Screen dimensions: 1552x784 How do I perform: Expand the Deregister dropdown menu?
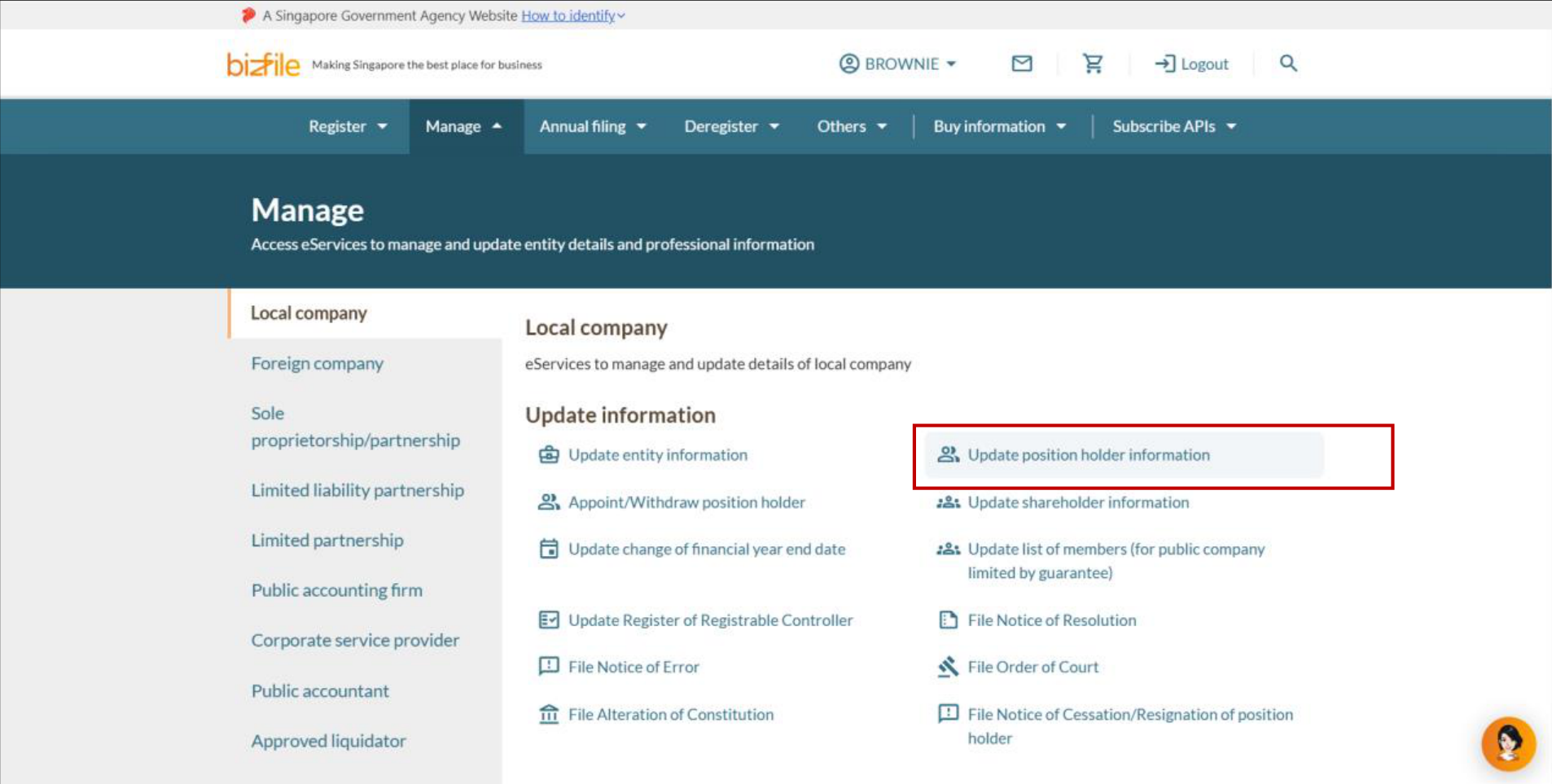[x=731, y=126]
